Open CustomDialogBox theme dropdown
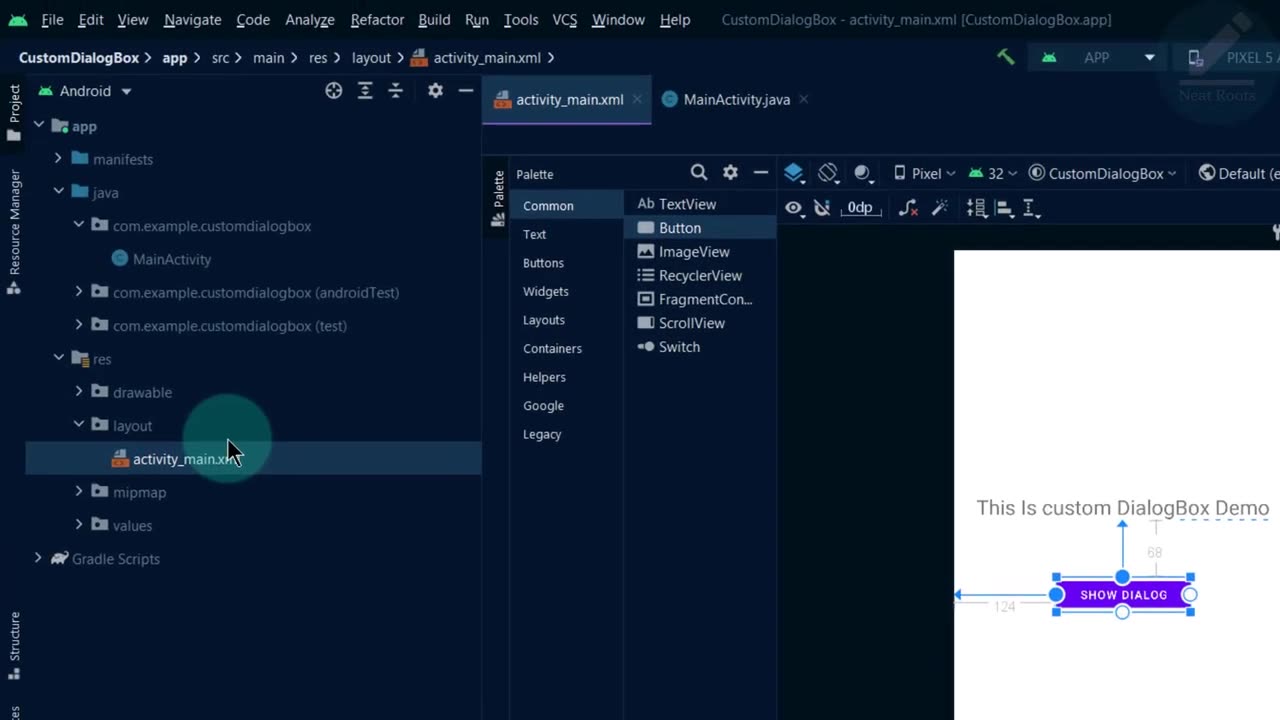Screen dimensions: 1280x720 click(1103, 173)
